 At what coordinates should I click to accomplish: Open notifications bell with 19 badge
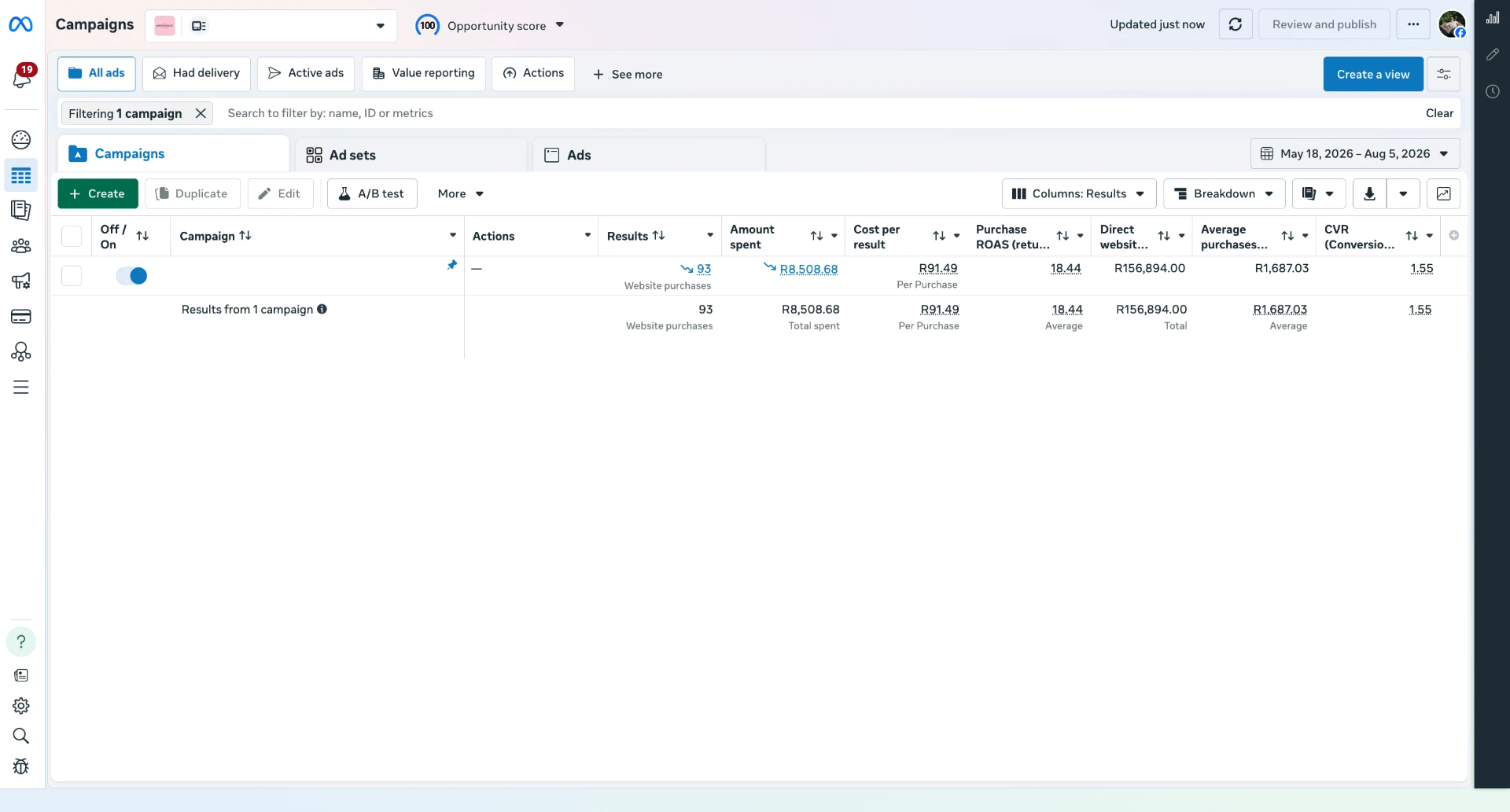[x=22, y=77]
